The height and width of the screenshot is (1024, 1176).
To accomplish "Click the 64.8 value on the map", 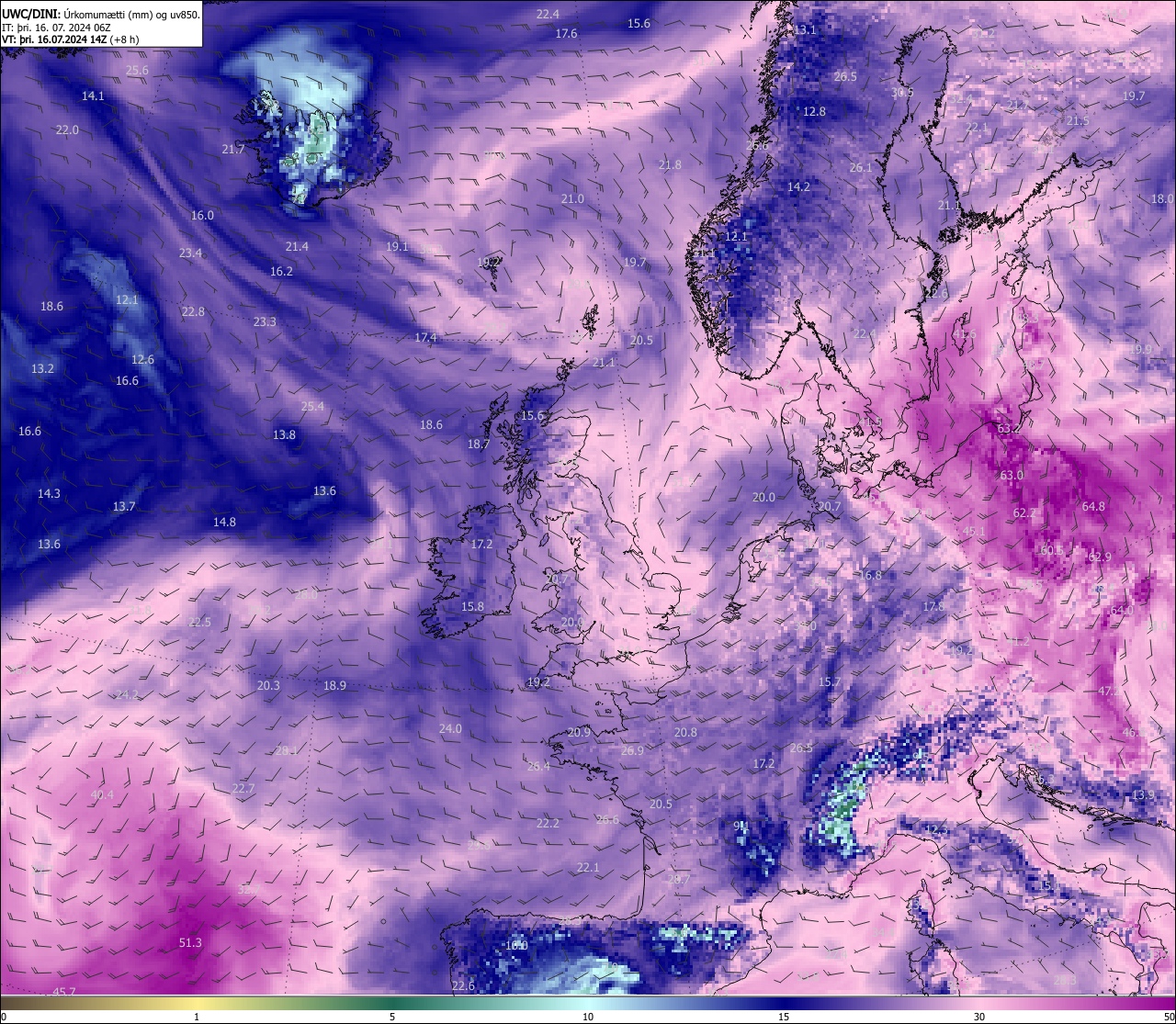I will tap(1093, 506).
